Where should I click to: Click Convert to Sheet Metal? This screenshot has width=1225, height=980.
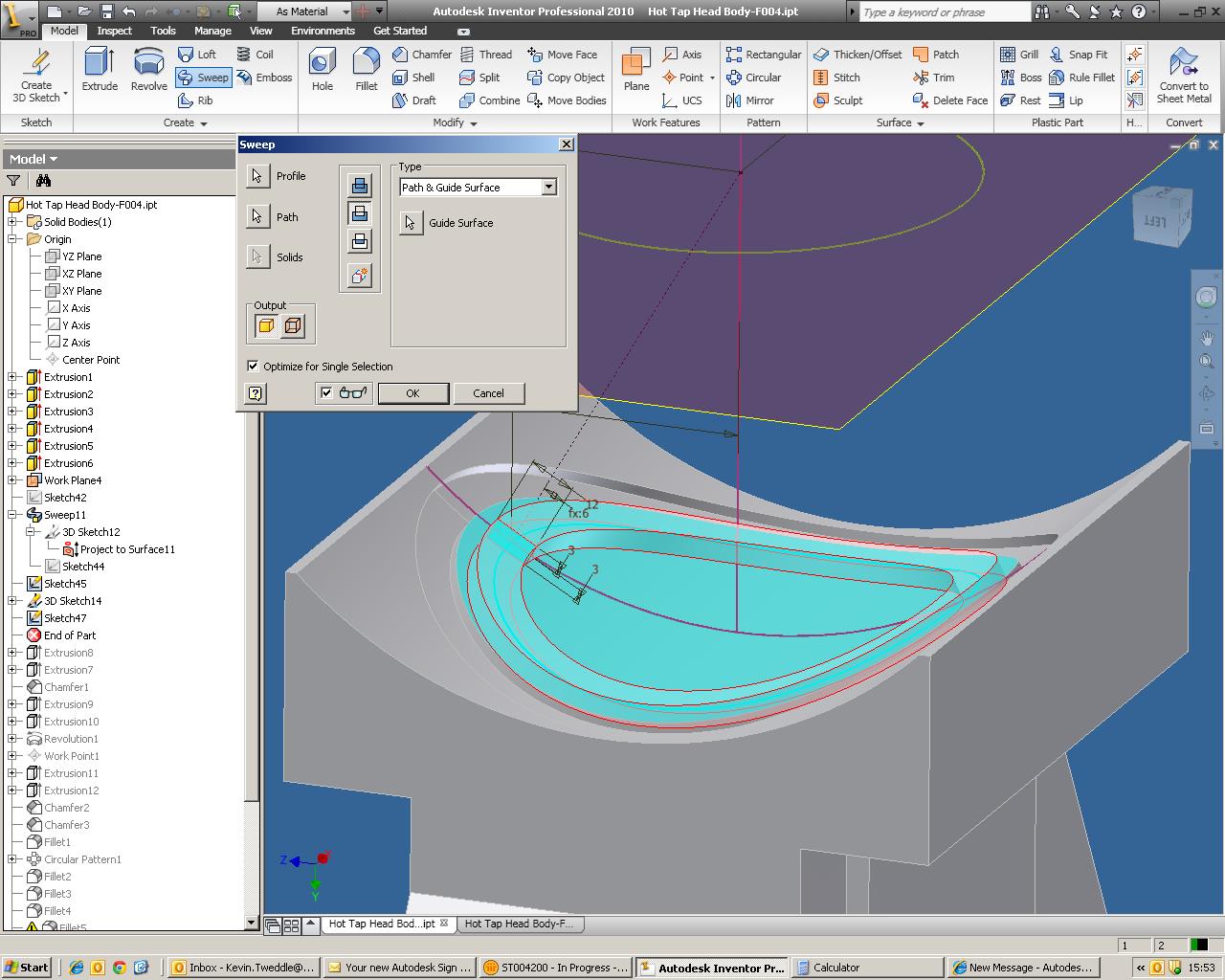1184,75
